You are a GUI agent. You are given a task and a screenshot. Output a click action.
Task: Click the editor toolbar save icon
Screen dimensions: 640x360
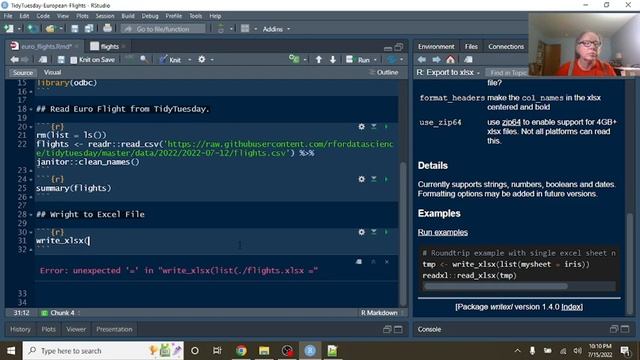point(61,60)
